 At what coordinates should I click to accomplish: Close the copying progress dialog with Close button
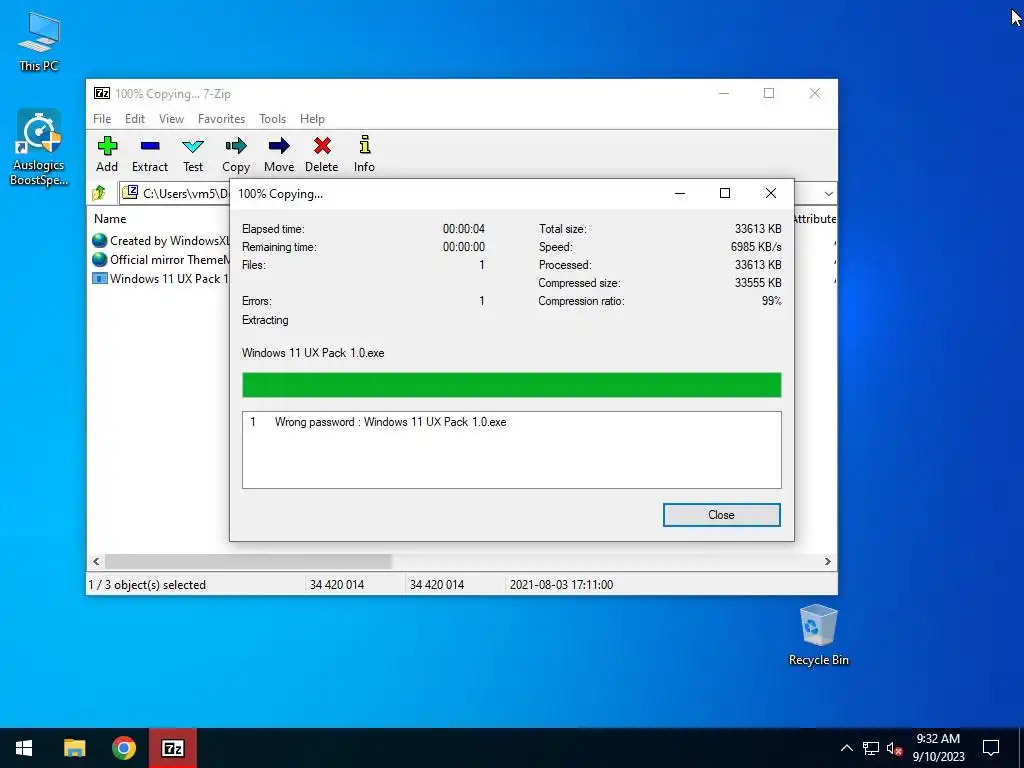[x=722, y=515]
